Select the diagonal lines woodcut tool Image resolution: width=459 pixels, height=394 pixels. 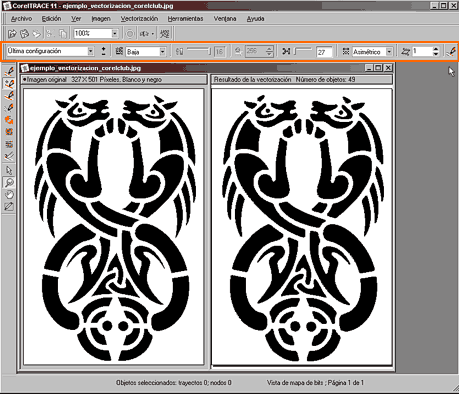(x=9, y=156)
